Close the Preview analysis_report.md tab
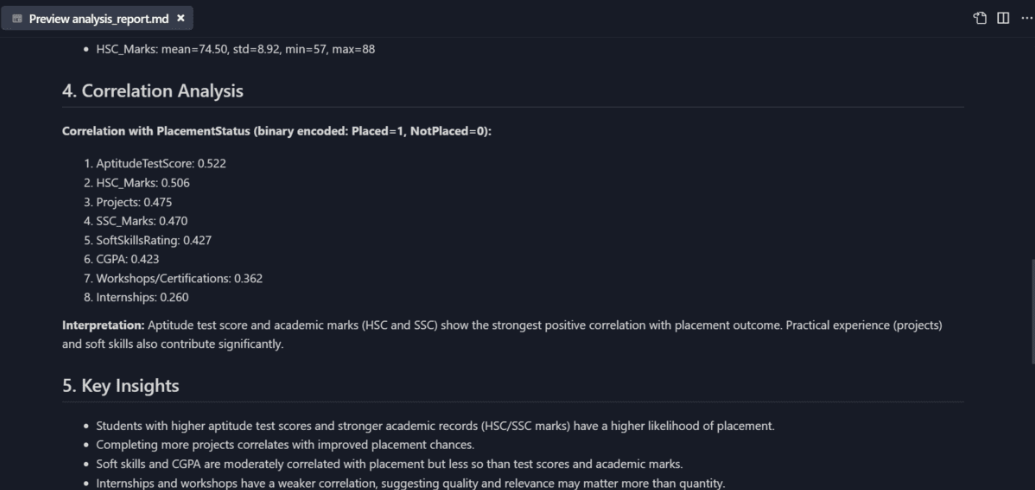Viewport: 1035px width, 490px height. click(x=181, y=18)
